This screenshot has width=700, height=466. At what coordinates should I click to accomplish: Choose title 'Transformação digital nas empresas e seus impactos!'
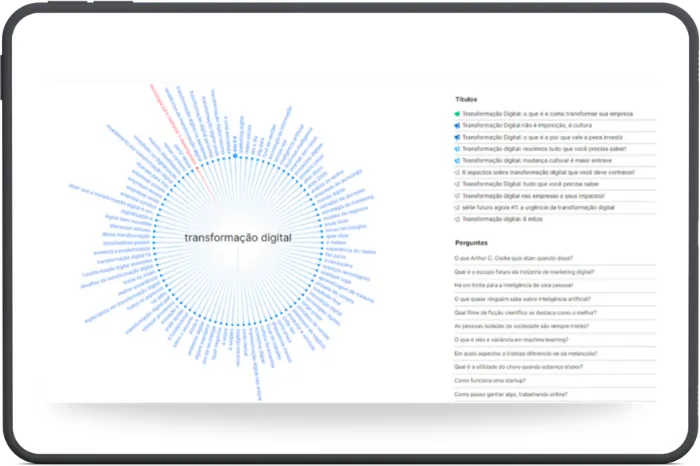533,196
